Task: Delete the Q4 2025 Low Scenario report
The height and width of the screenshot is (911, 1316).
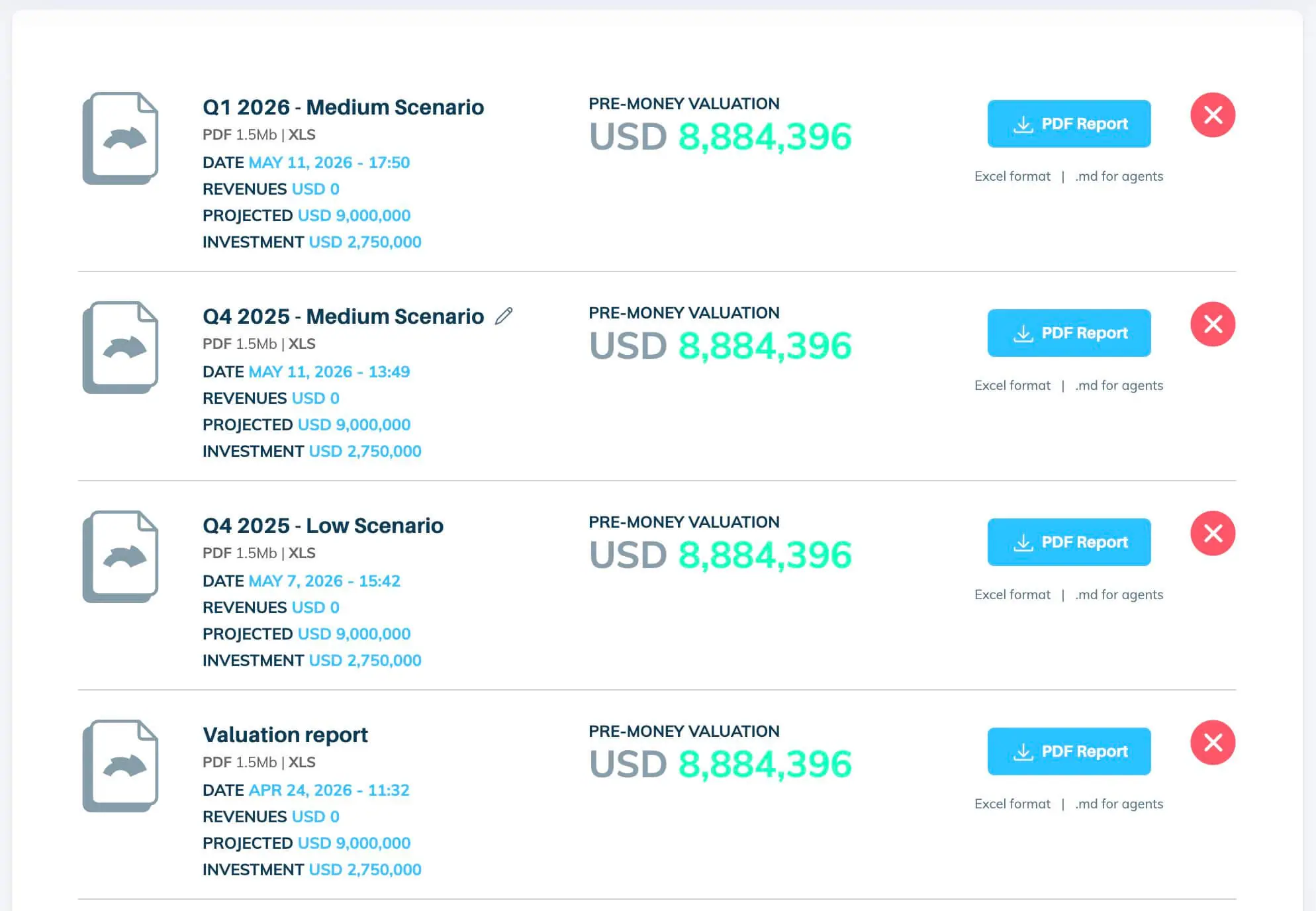Action: coord(1213,534)
